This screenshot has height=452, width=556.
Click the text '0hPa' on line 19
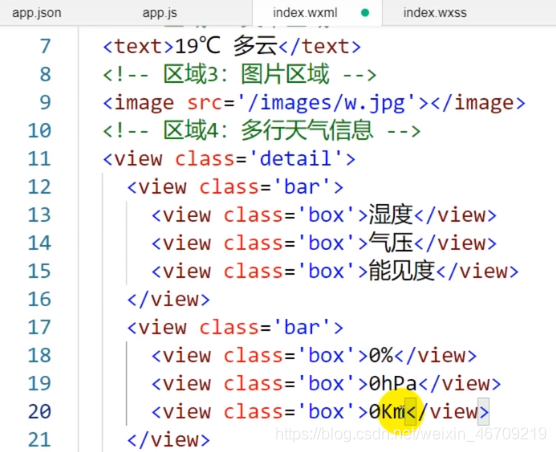coord(393,383)
